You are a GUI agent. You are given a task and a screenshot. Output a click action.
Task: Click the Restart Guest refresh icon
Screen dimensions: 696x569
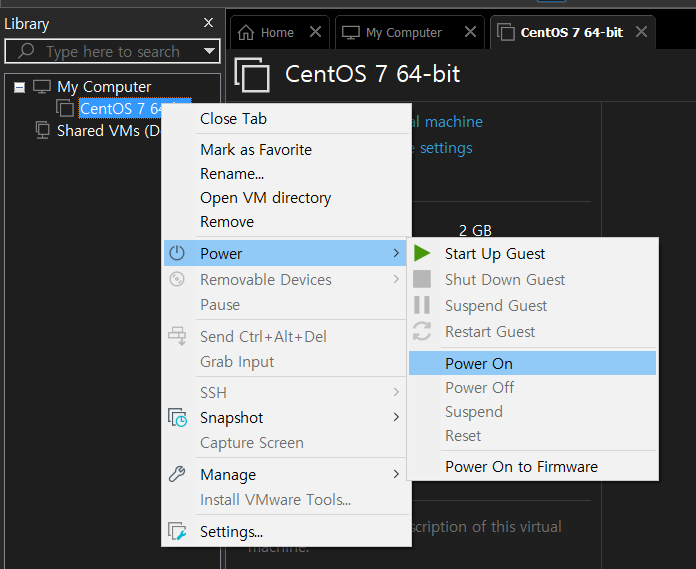click(x=422, y=331)
